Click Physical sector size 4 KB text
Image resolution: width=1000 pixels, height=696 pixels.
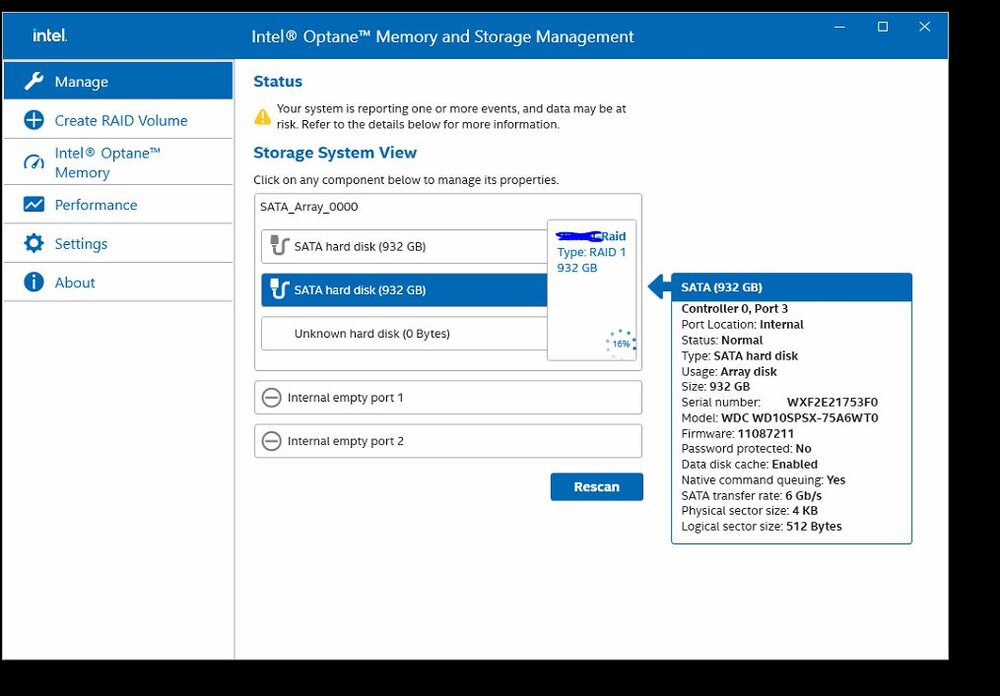point(749,511)
